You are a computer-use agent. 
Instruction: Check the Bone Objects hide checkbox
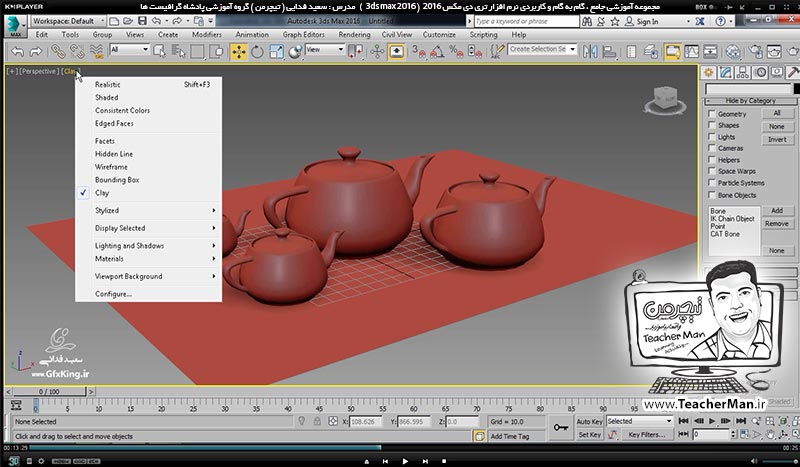pyautogui.click(x=711, y=194)
